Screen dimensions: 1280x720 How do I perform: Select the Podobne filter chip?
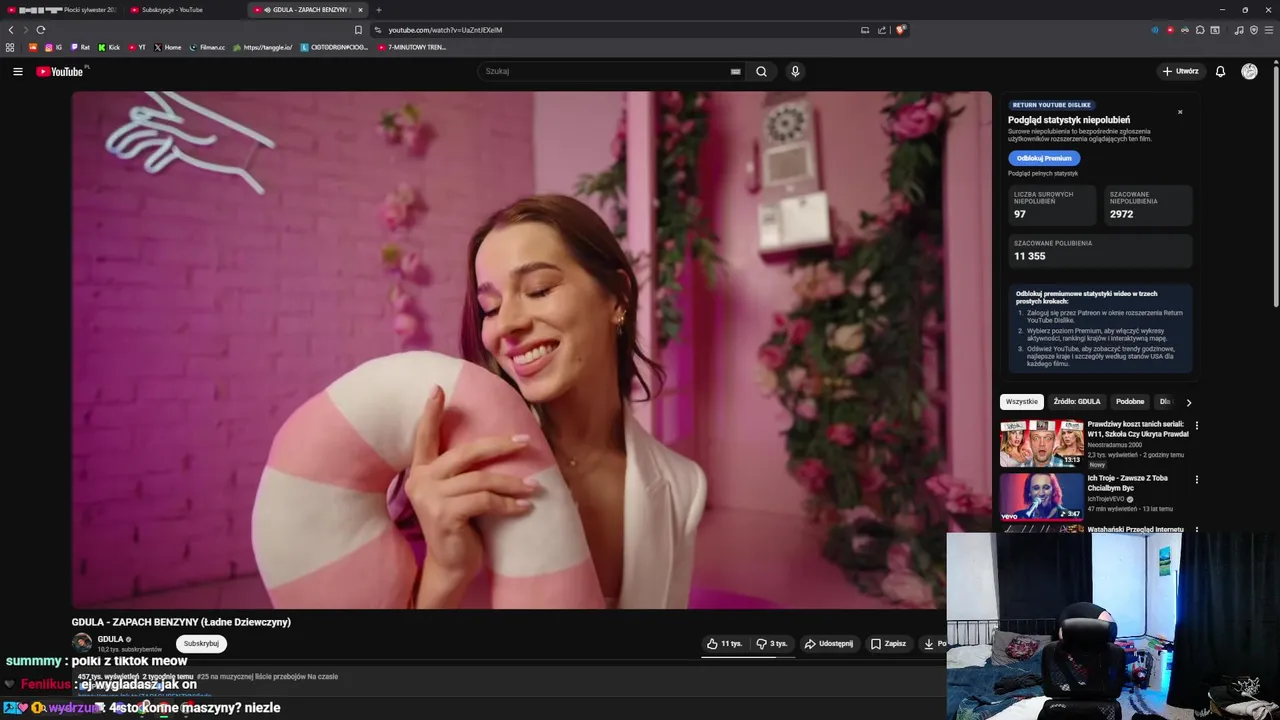pos(1130,402)
